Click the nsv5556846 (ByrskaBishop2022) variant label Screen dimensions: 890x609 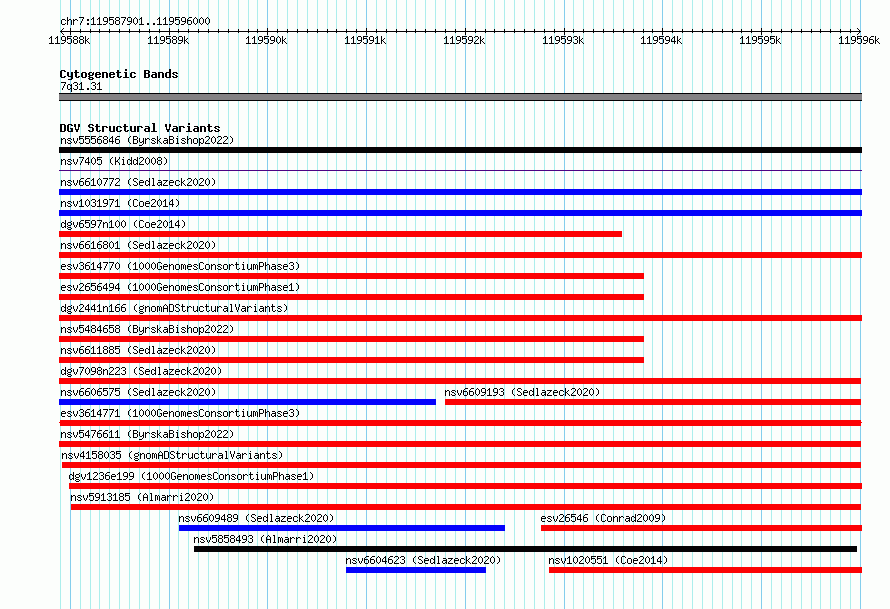(147, 140)
